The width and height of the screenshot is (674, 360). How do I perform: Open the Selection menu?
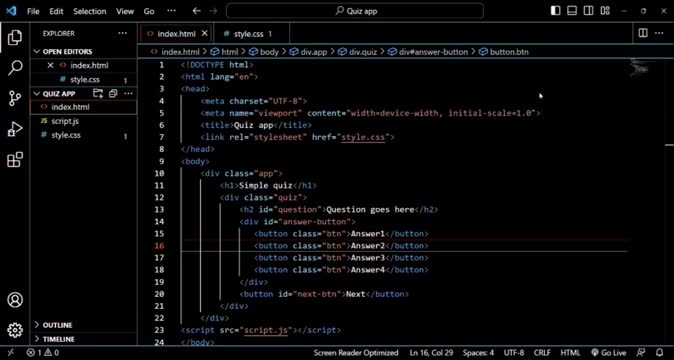pyautogui.click(x=89, y=11)
